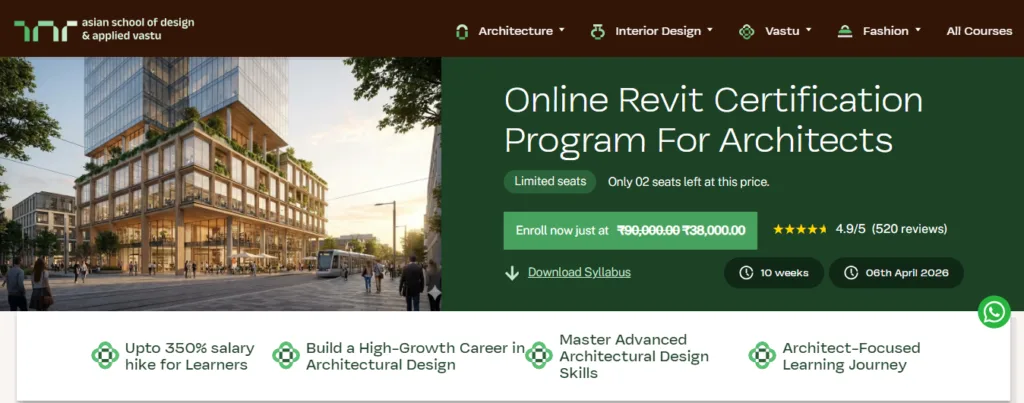Click Upto 350% salary hike for Learners text
Screen dimensions: 1024x403
pyautogui.click(x=189, y=356)
